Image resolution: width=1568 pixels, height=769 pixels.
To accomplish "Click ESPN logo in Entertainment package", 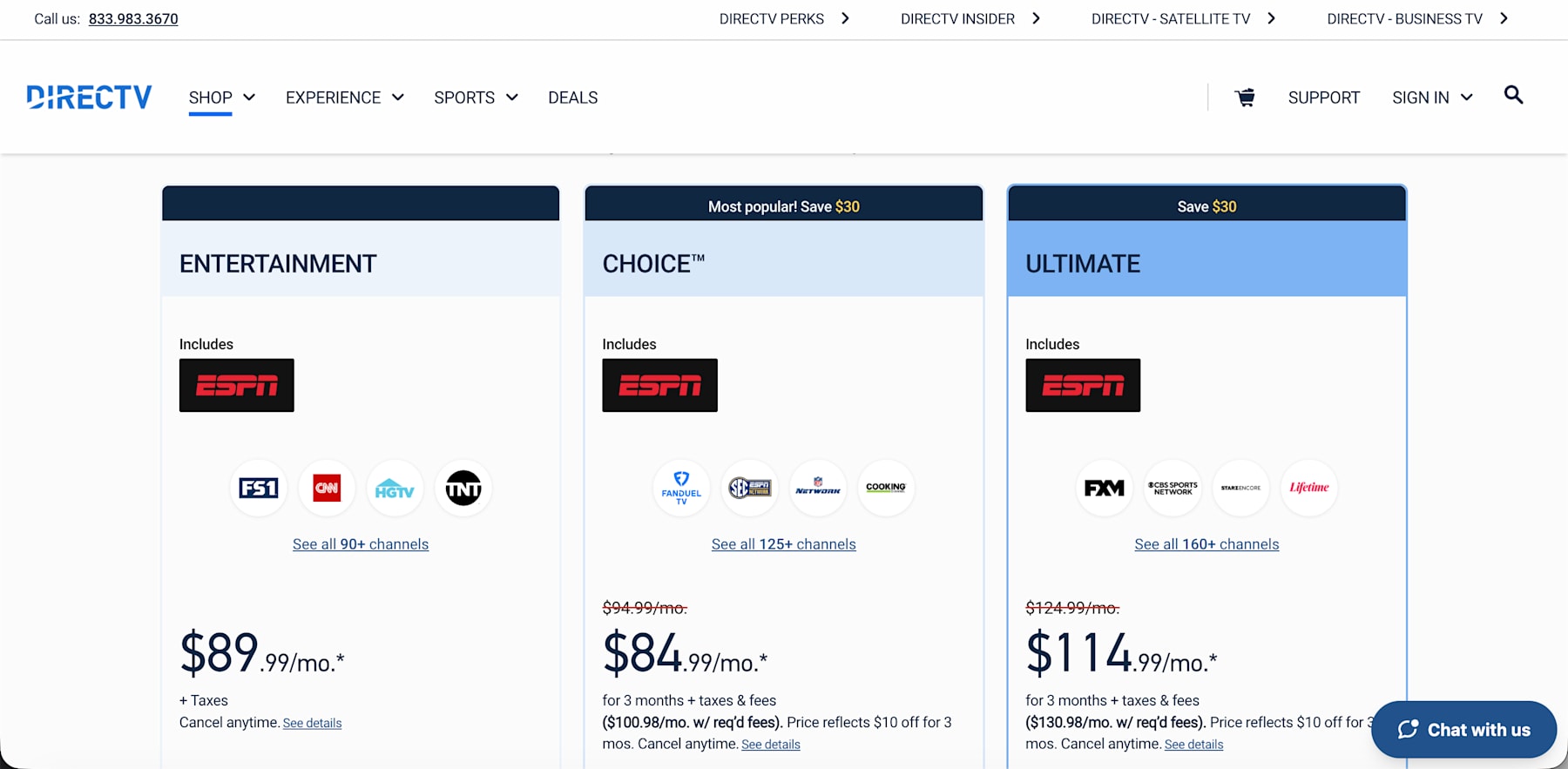I will pyautogui.click(x=237, y=385).
